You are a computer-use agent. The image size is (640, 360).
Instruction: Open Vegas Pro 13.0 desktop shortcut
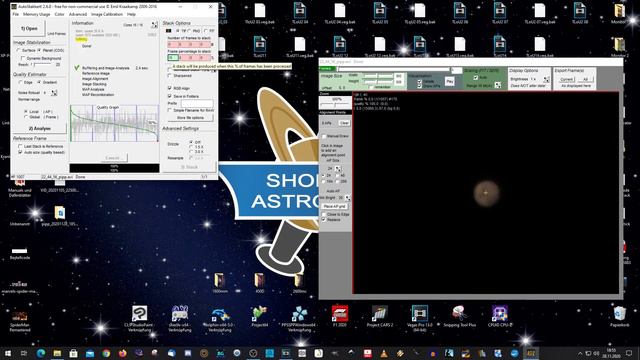419,318
